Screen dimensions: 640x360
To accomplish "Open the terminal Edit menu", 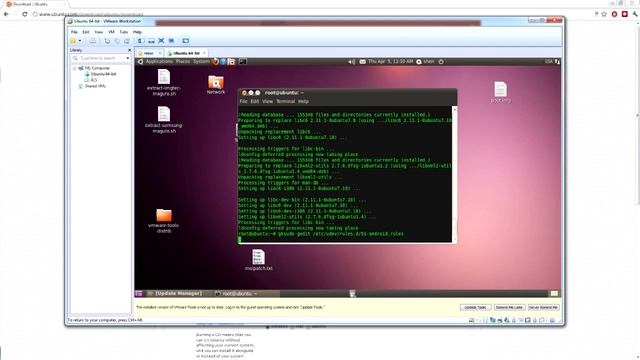I will 255,101.
